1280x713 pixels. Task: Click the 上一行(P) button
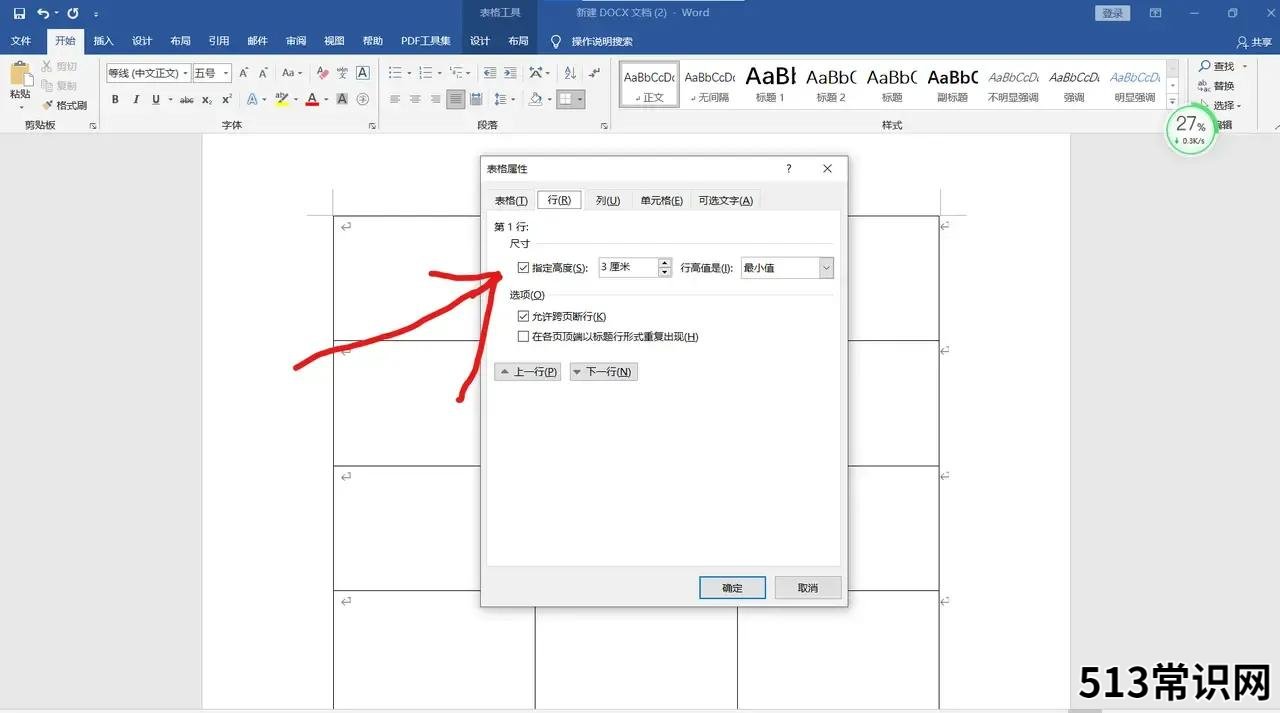(x=528, y=372)
